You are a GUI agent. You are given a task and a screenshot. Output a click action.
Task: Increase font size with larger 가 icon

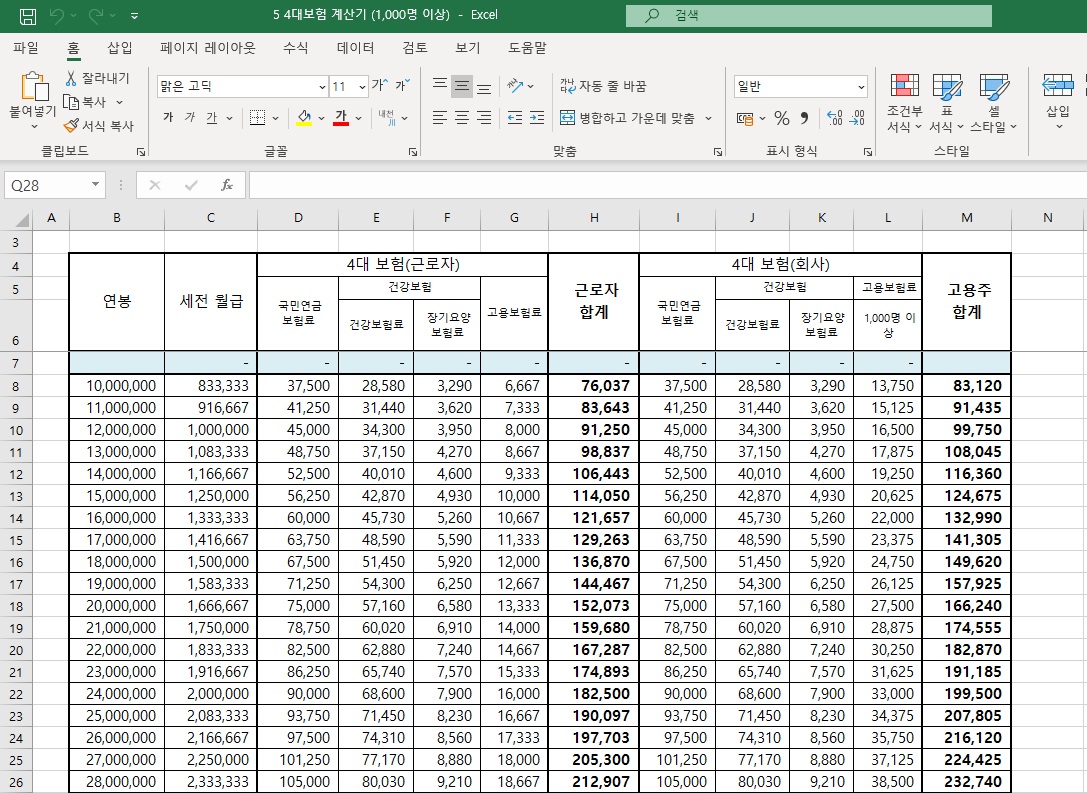[380, 85]
